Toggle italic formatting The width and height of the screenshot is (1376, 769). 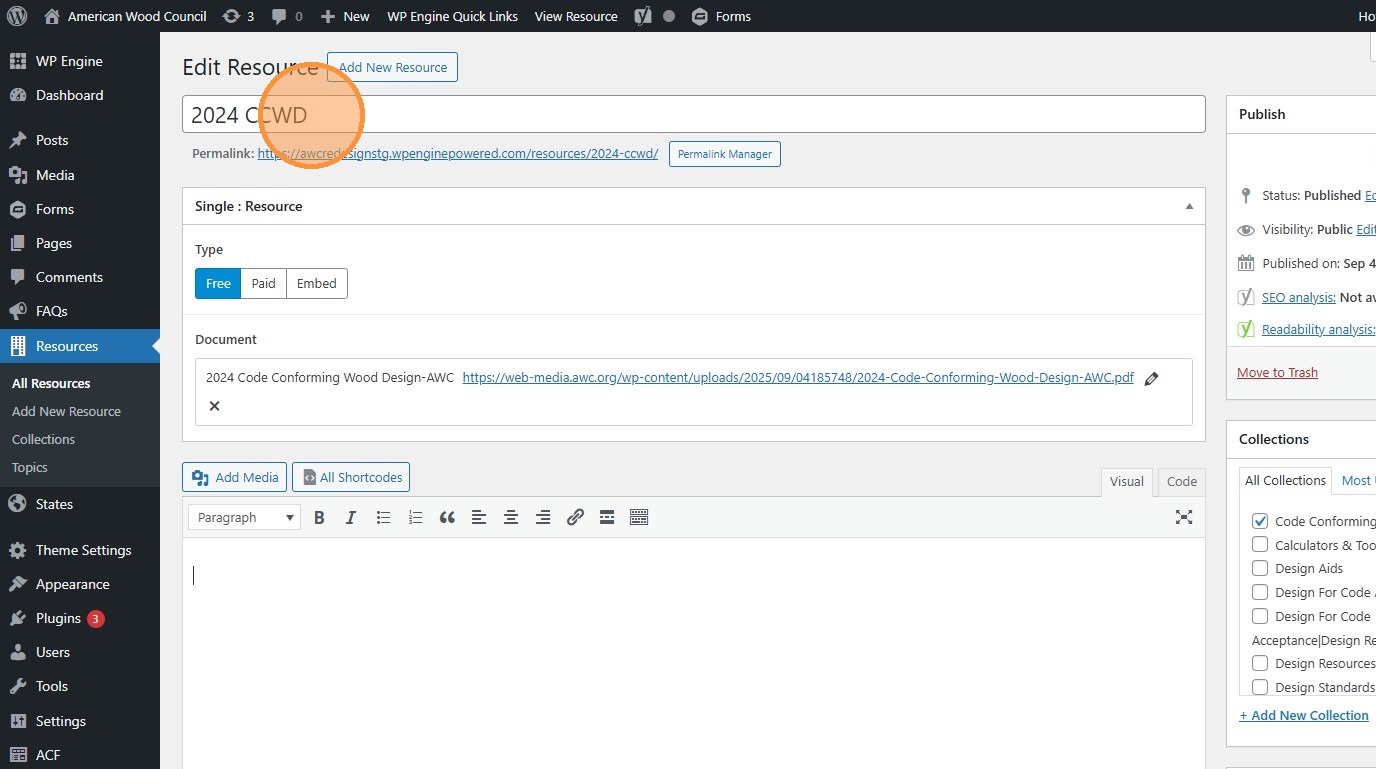point(351,517)
